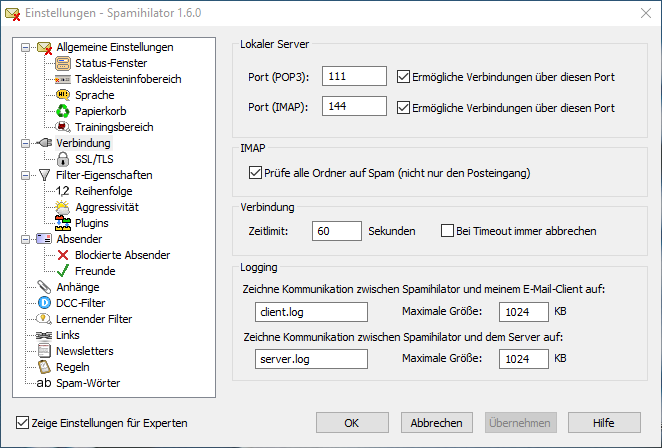This screenshot has height=448, width=662.
Task: Click the blue DCC-Filter icon
Action: (44, 303)
